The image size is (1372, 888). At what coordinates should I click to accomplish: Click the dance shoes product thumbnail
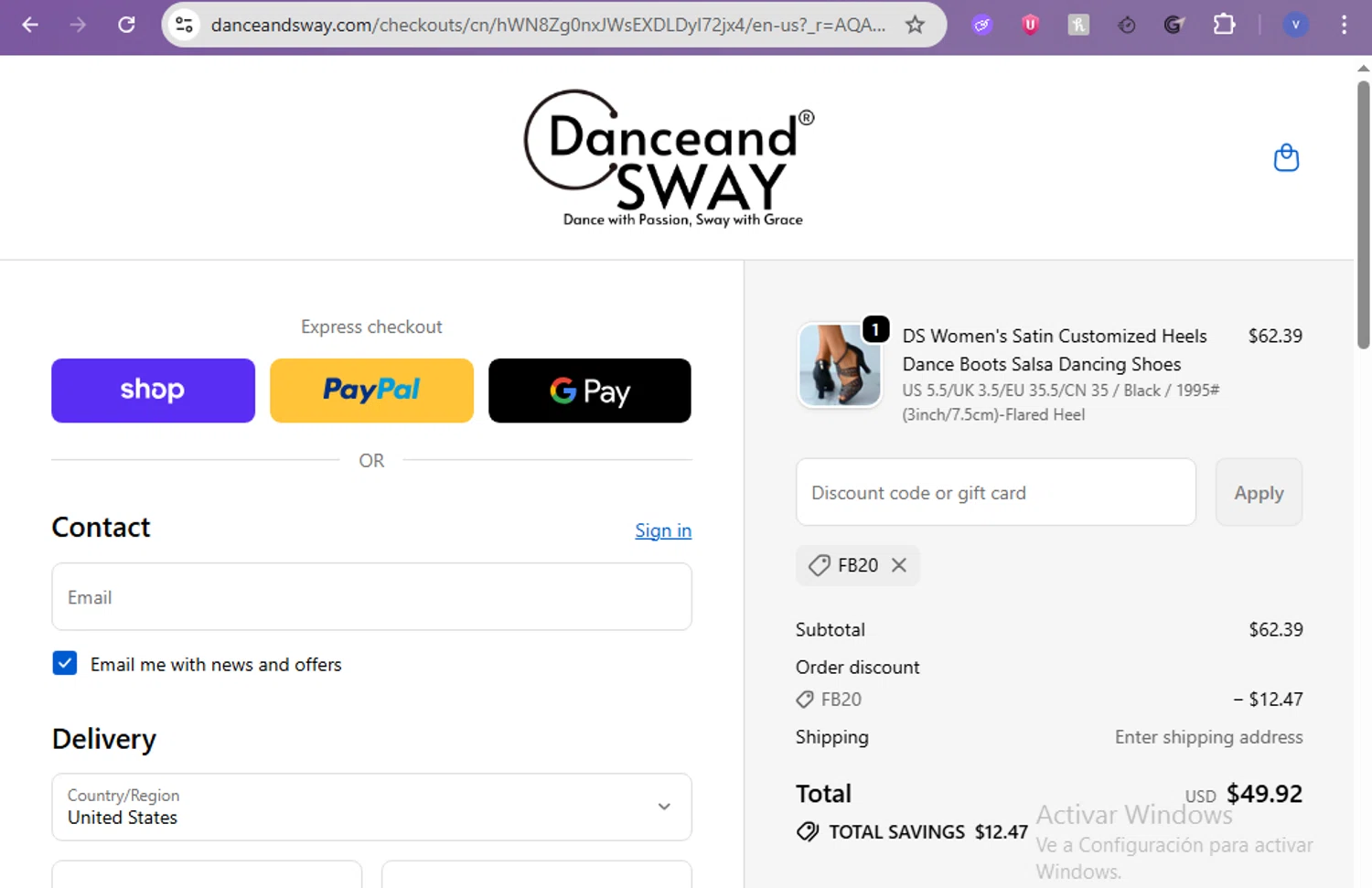click(840, 365)
